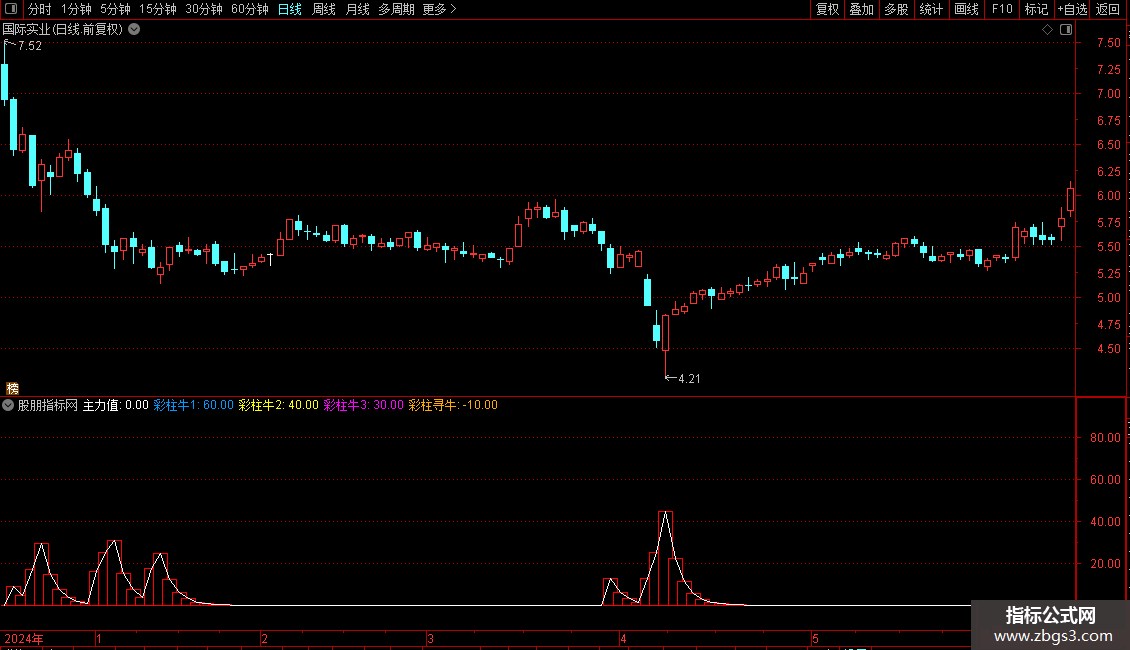Select the 60分钟 period
This screenshot has height=650, width=1130.
pyautogui.click(x=250, y=9)
